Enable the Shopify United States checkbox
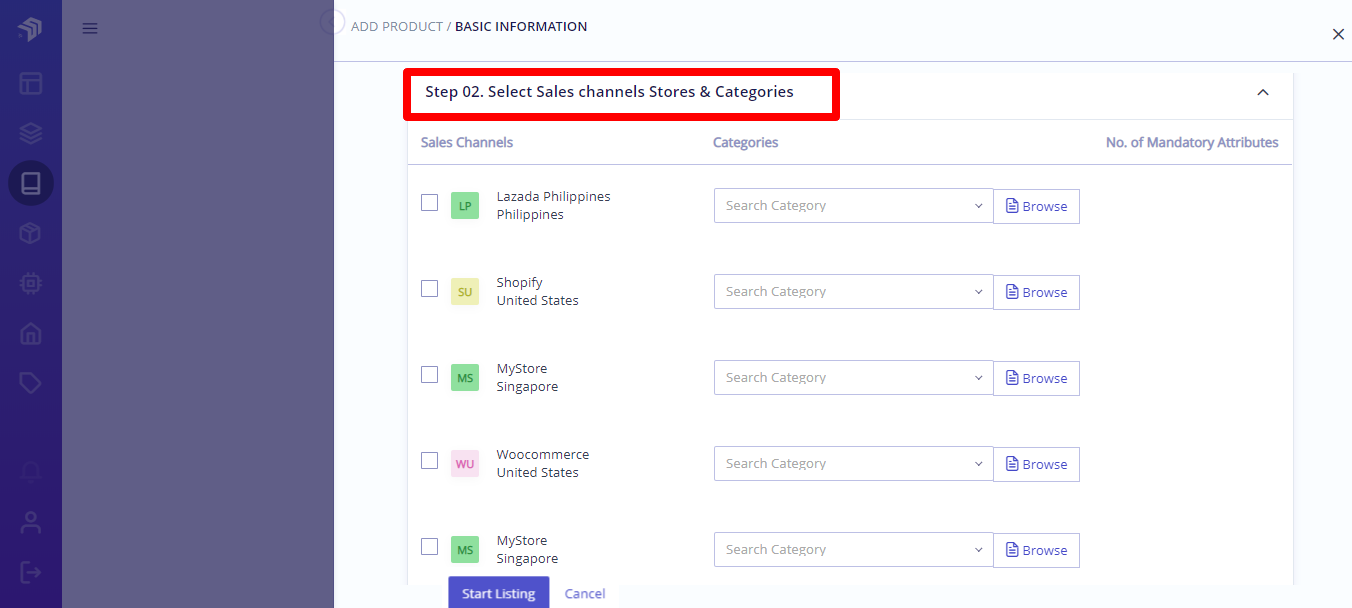 429,289
